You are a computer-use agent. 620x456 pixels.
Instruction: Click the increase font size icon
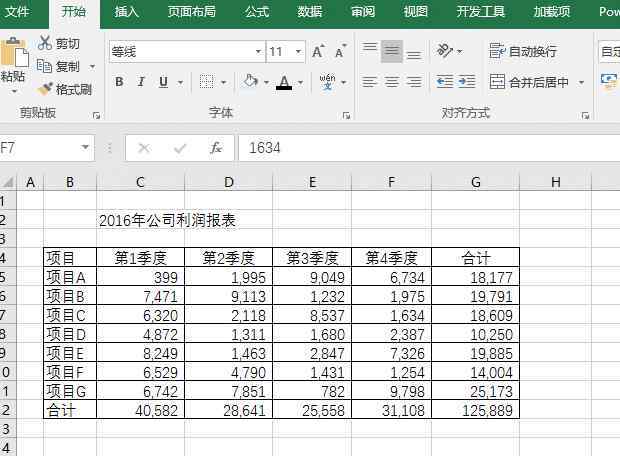pos(318,52)
